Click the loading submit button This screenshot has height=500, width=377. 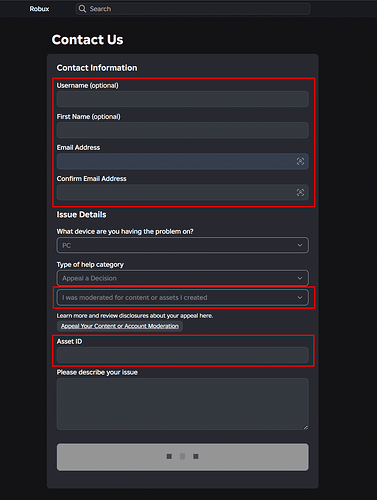click(183, 457)
